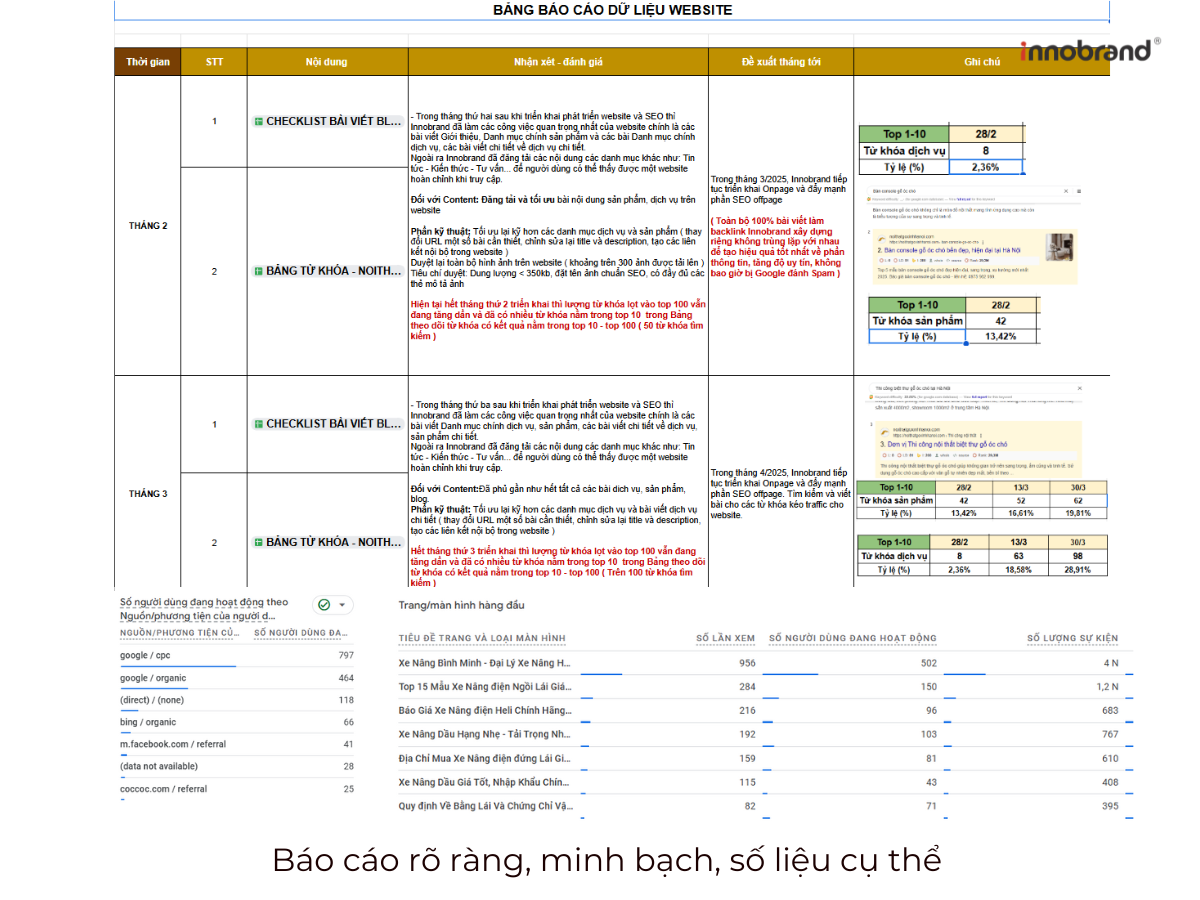Sort by 'SỐ NGƯỜI DÙNG ĐANG HOẠT ĐỘNG' header

(x=853, y=638)
